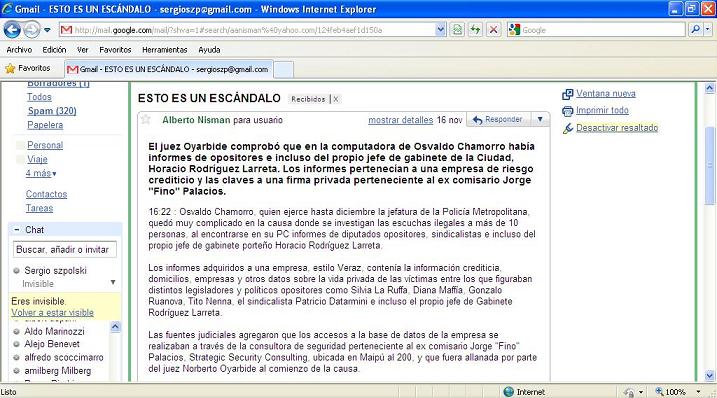Screen dimensions: 717x398
Task: Open dropdown arrow next to Responder
Action: (540, 119)
